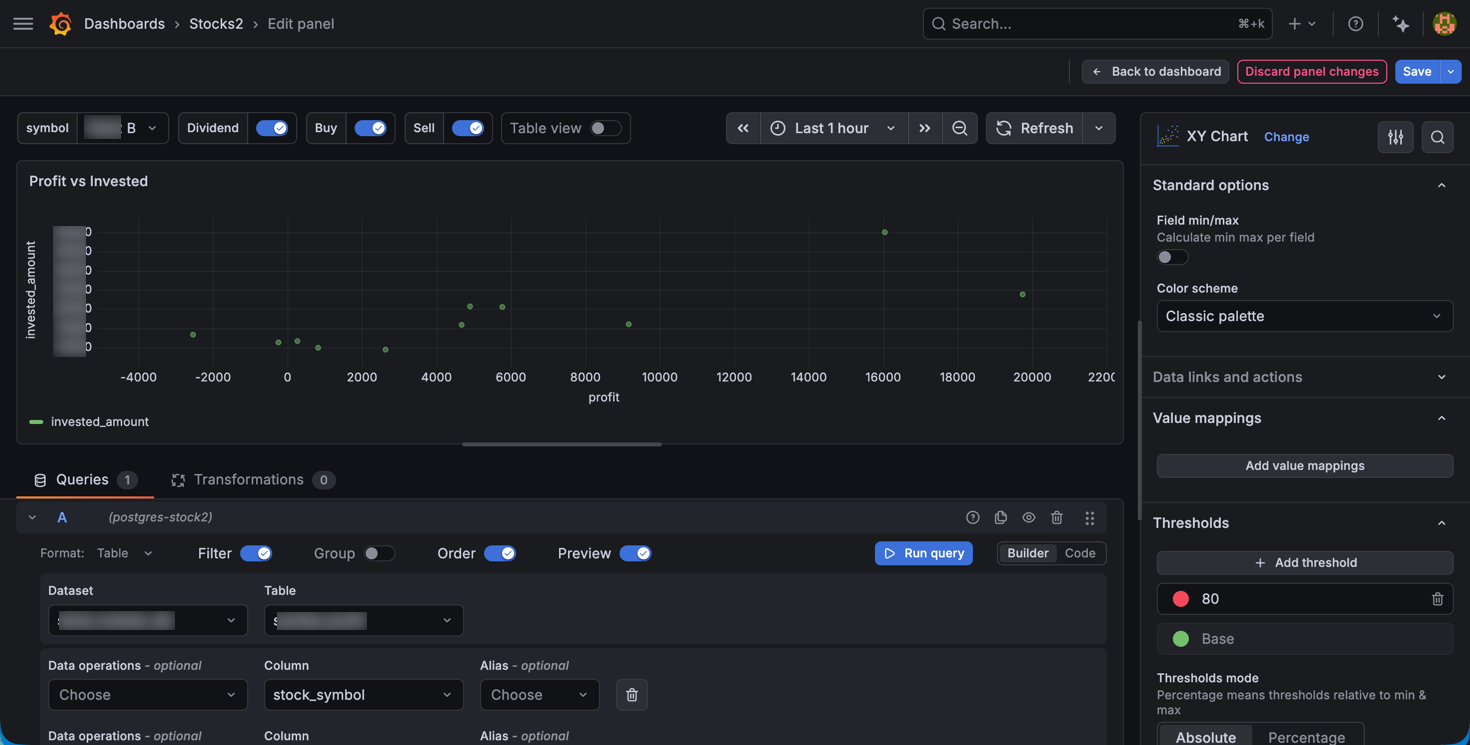Screen dimensions: 1470x745
Task: Toggle query A visibility eye
Action: 1029,517
